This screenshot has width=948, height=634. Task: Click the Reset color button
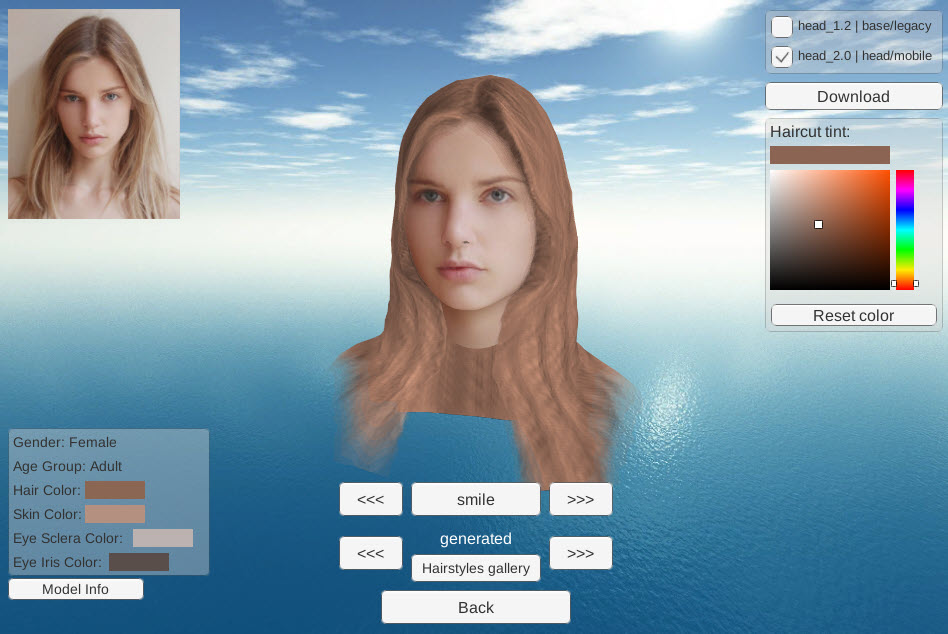click(853, 316)
